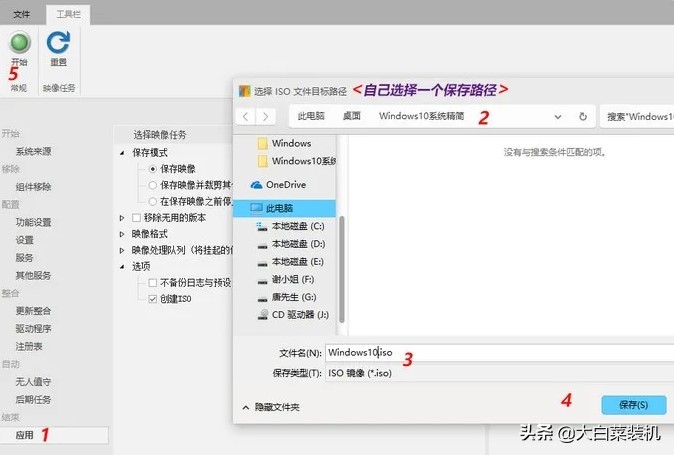Viewport: 674px width, 455px height.
Task: Select the 保存映像并裁剪其 radio option
Action: click(x=153, y=185)
